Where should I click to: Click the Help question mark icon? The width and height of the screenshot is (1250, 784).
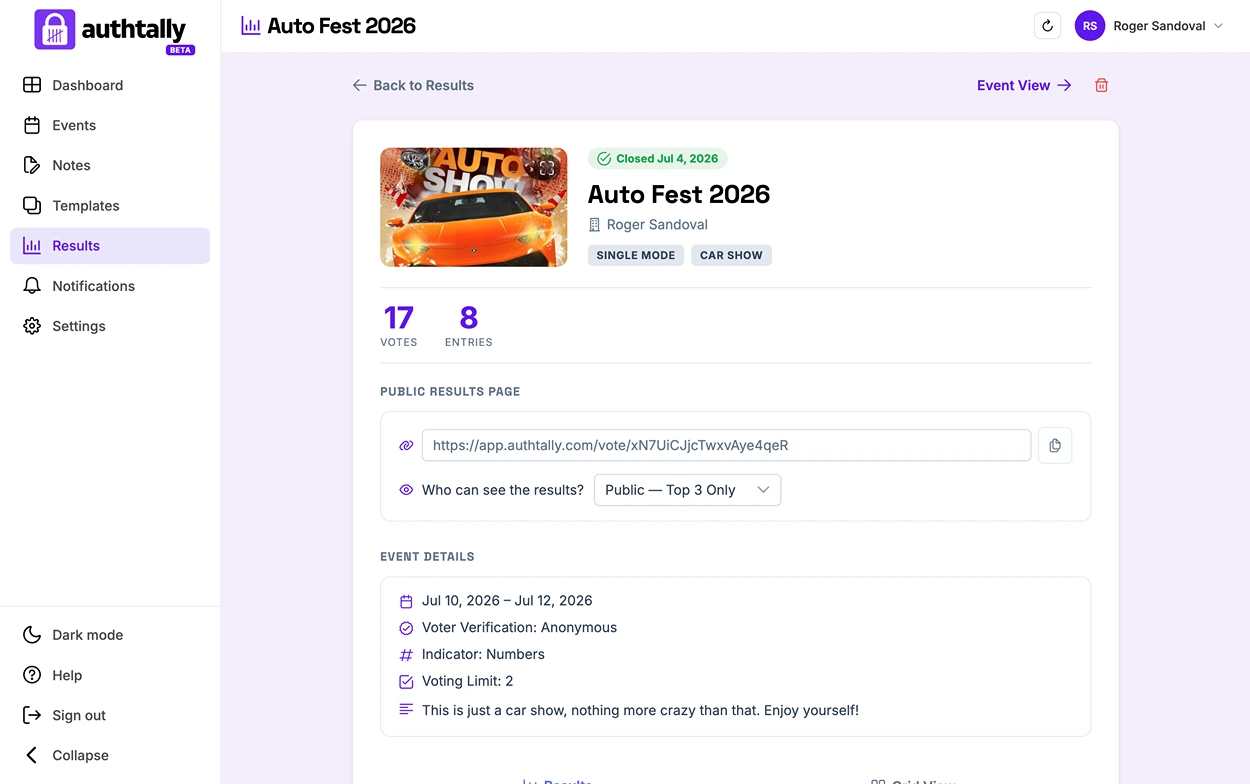tap(32, 675)
